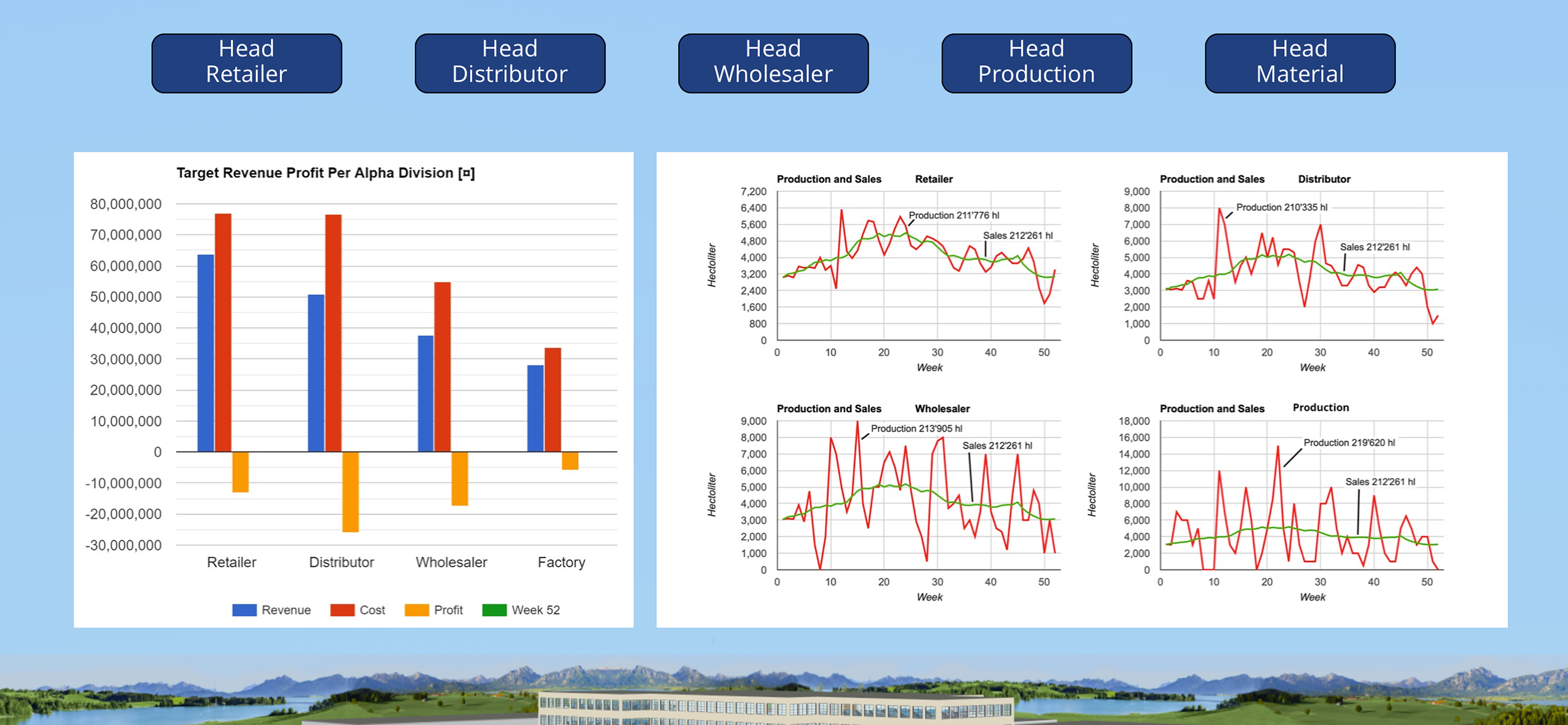Click the 'Production 213'905 hl' annotation

917,429
